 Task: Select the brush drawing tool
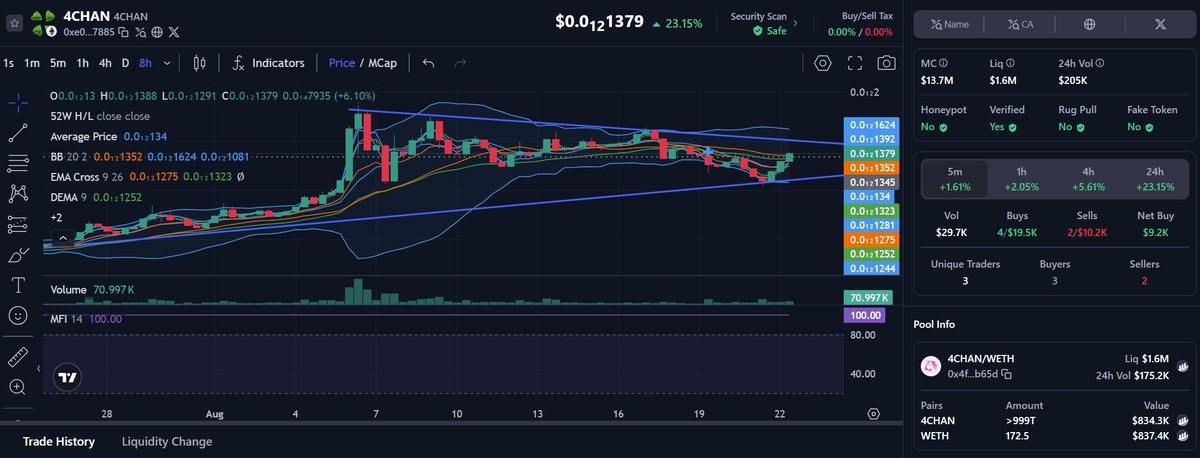[18, 254]
